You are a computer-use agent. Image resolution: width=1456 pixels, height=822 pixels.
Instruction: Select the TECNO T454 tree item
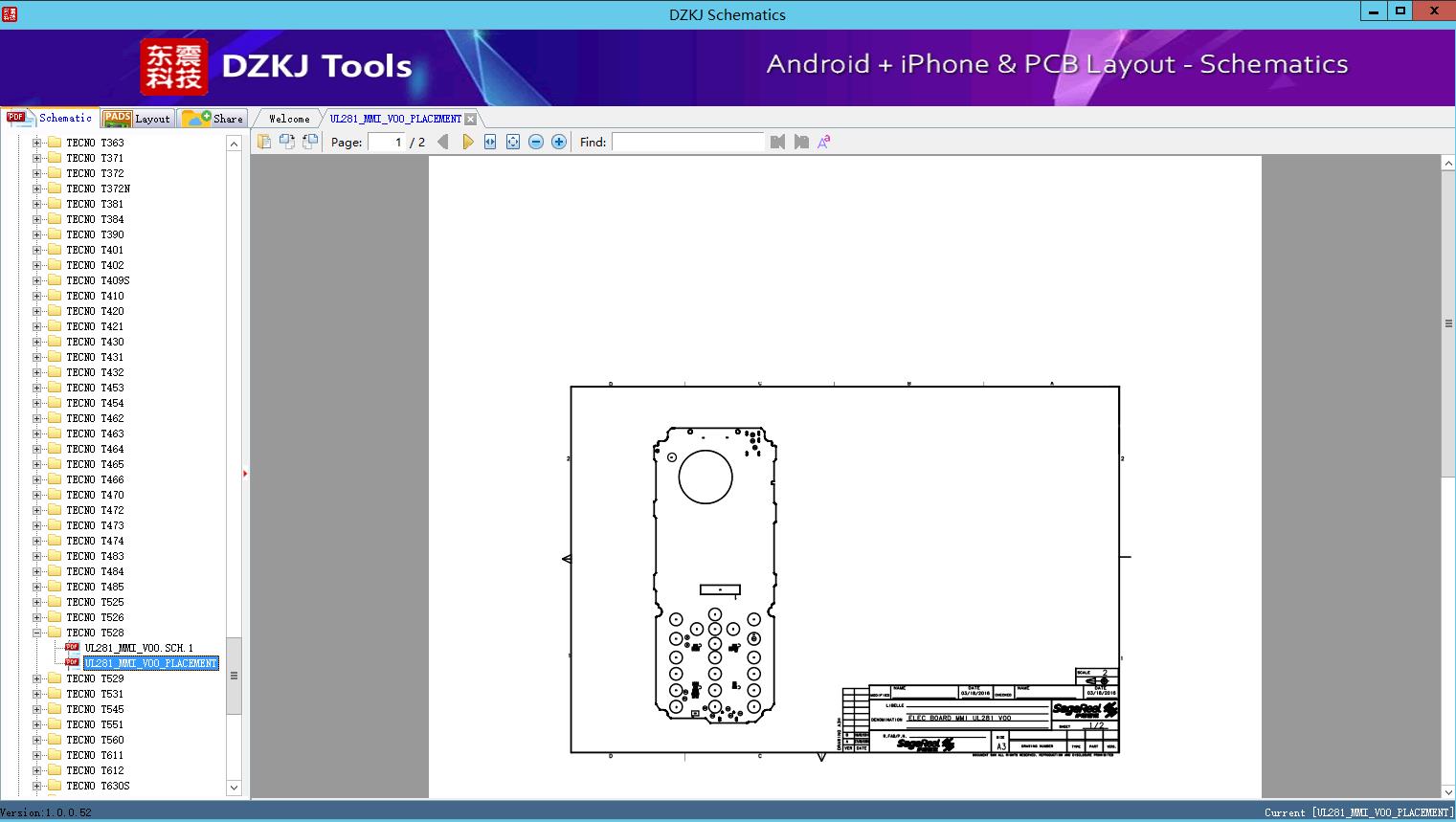95,403
